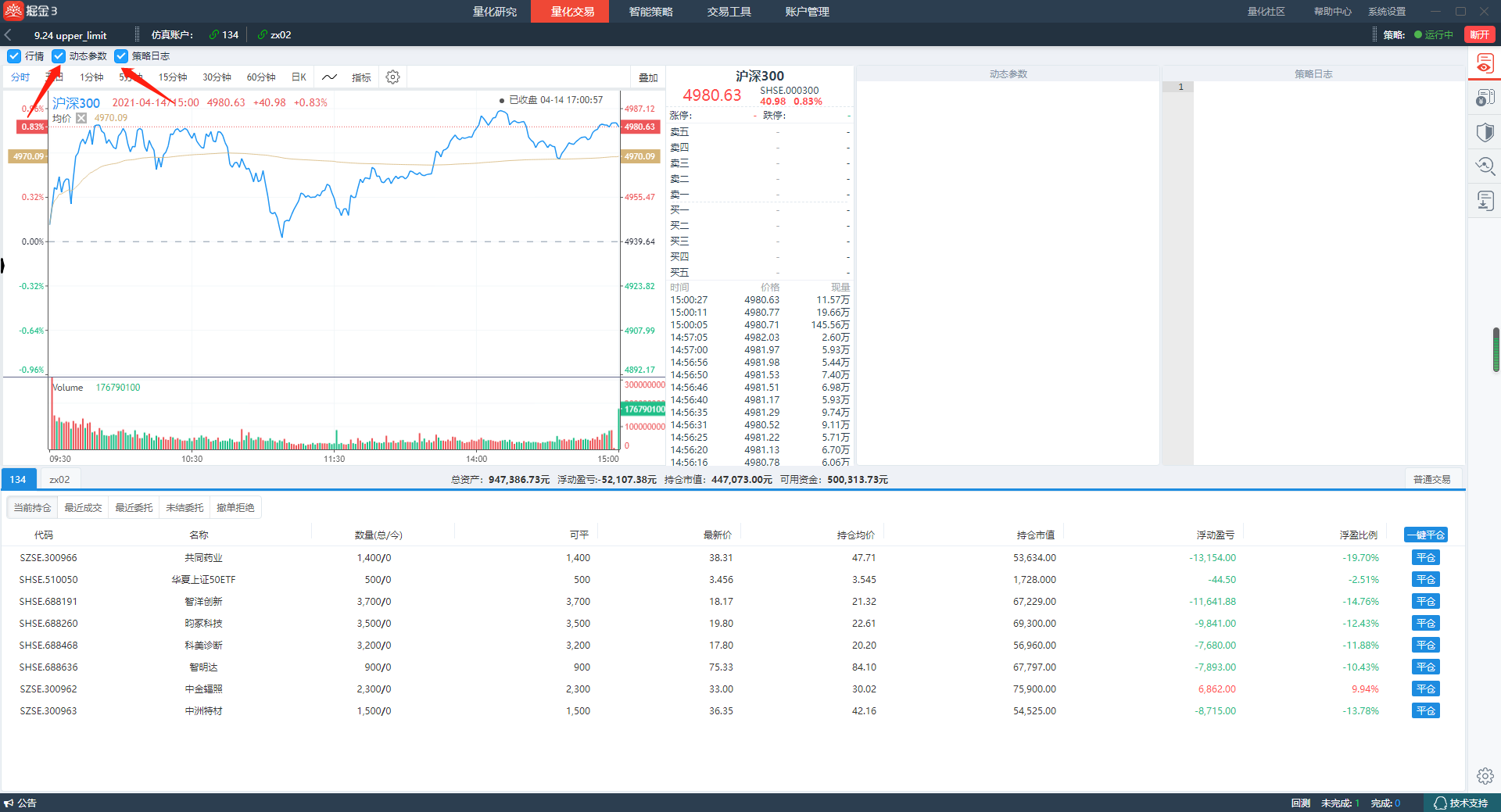Image resolution: width=1501 pixels, height=812 pixels.
Task: Open the 智能策略 tab
Action: (650, 12)
